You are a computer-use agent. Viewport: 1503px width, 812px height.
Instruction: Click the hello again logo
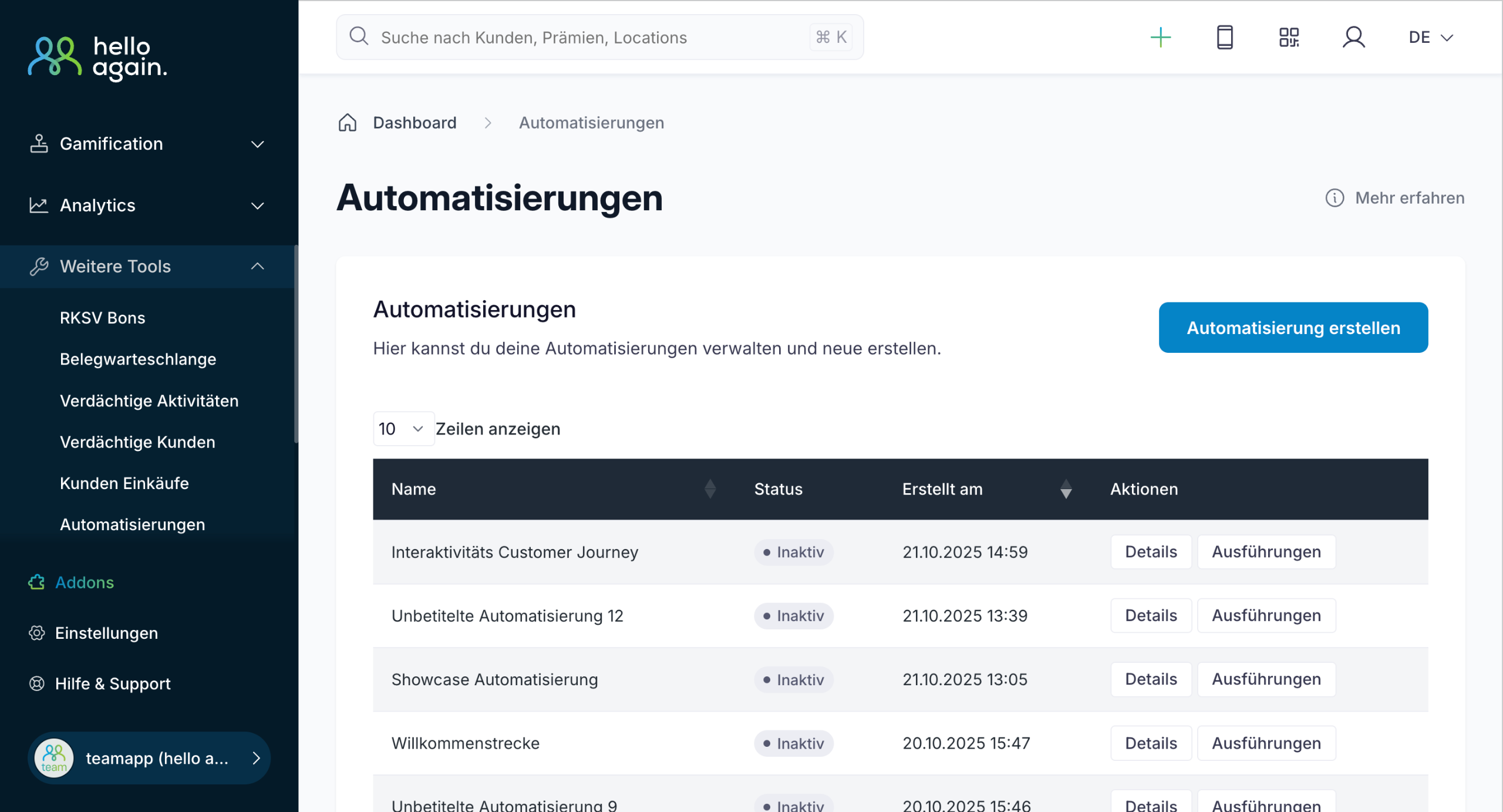click(97, 58)
